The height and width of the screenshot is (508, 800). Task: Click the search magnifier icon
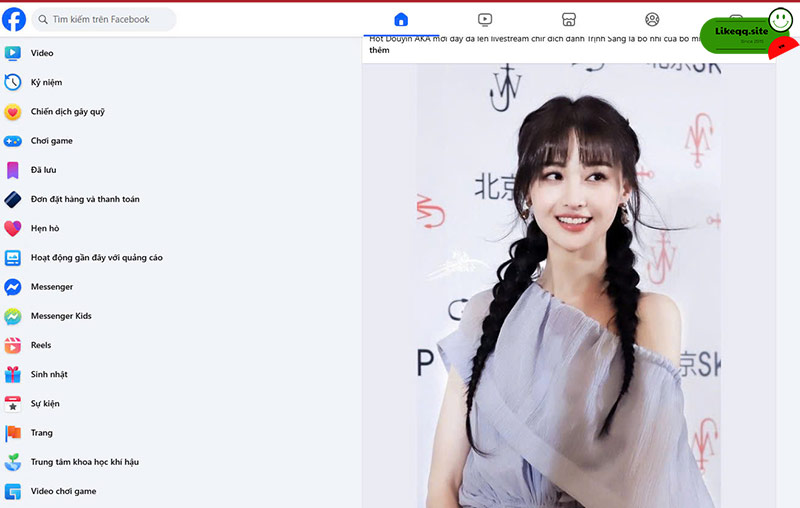point(43,19)
